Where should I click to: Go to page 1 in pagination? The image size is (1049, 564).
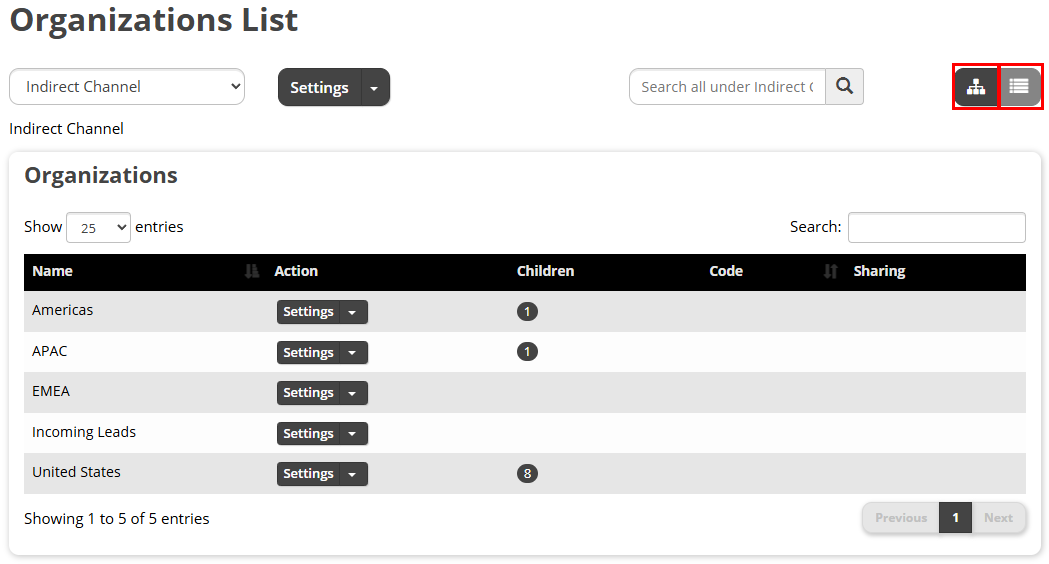(955, 518)
